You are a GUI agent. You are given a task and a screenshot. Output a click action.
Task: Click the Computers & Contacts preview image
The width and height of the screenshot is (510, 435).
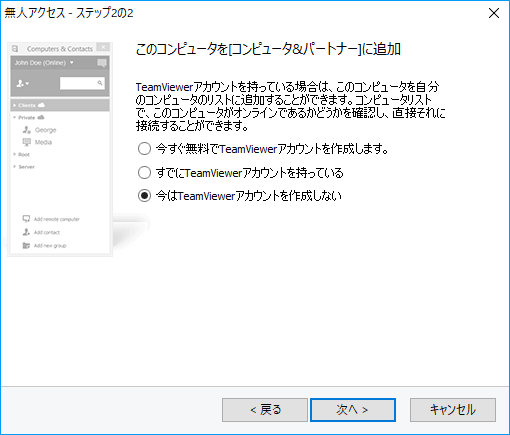point(60,149)
